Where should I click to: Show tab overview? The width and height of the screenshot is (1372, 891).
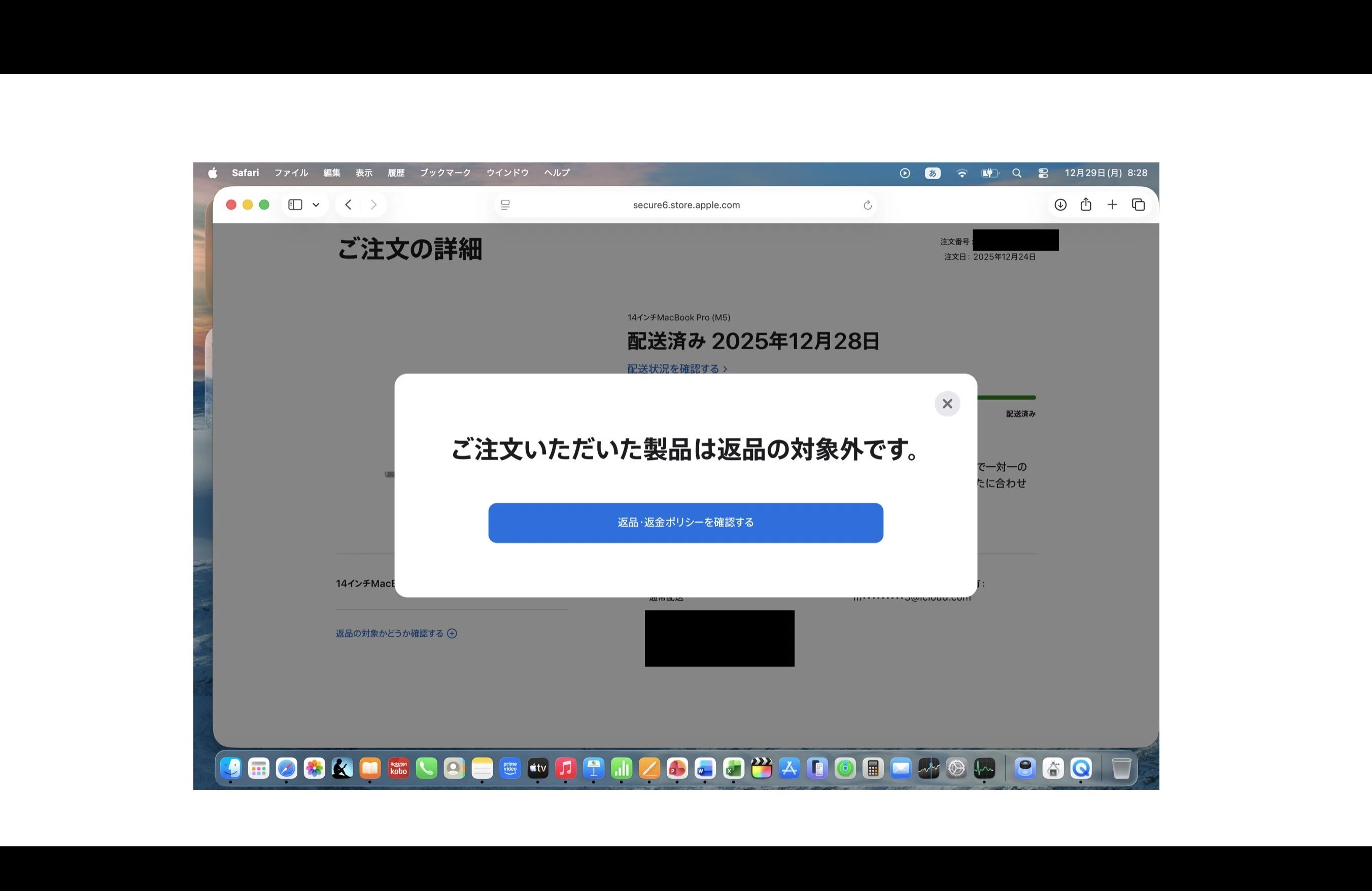point(1139,204)
